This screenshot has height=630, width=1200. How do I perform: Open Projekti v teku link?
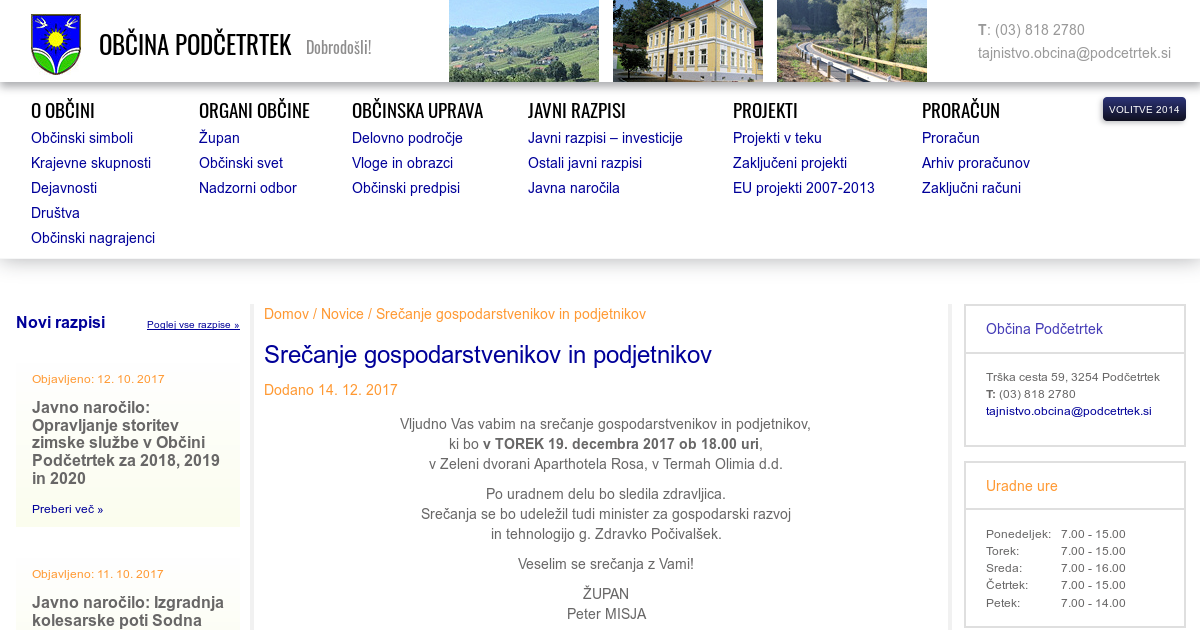coord(777,138)
